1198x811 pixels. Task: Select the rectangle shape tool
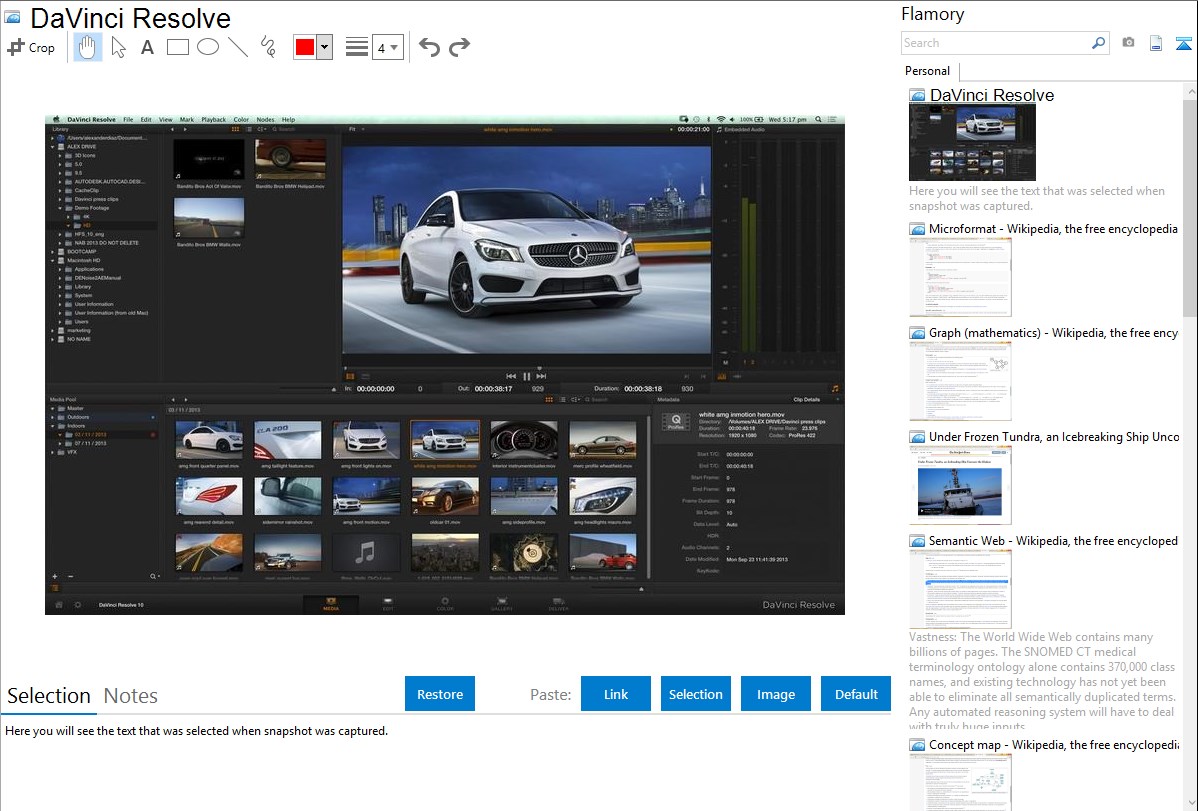178,47
